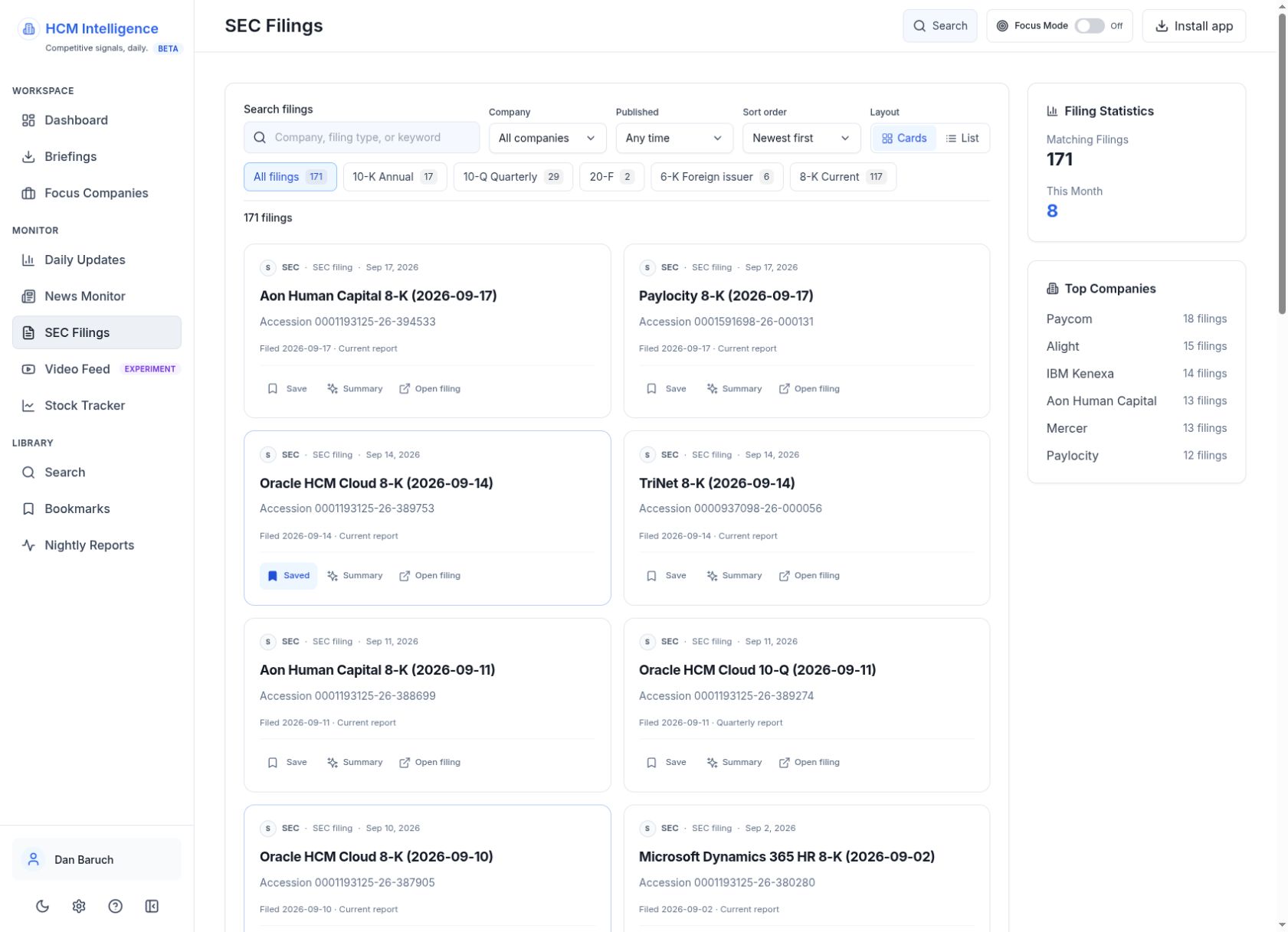Image resolution: width=1288 pixels, height=932 pixels.
Task: Filter by 20-F filings
Action: click(611, 177)
